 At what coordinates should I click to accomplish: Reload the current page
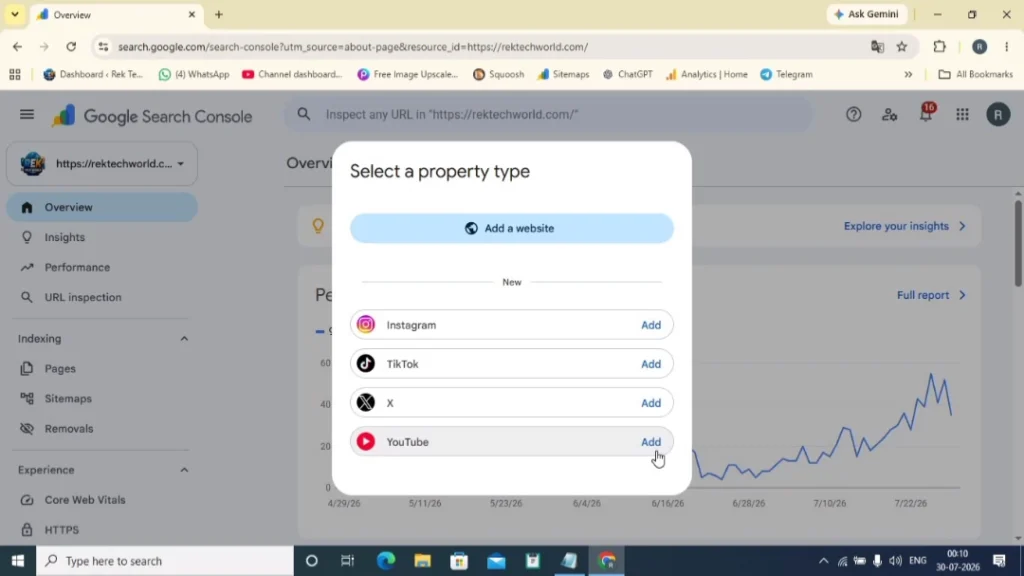point(71,47)
